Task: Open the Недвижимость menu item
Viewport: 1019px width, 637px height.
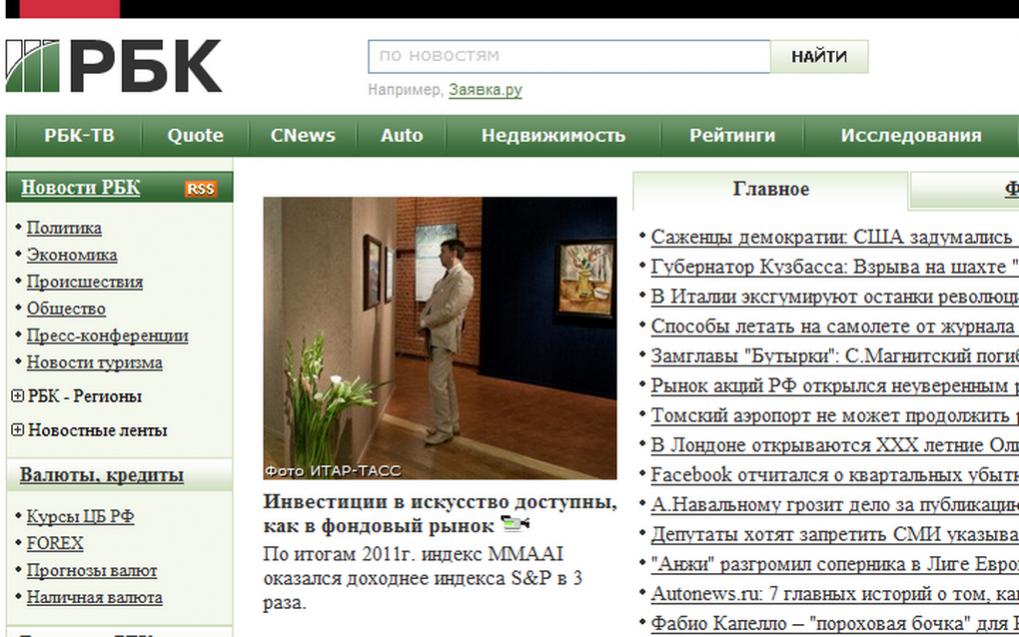Action: point(553,135)
